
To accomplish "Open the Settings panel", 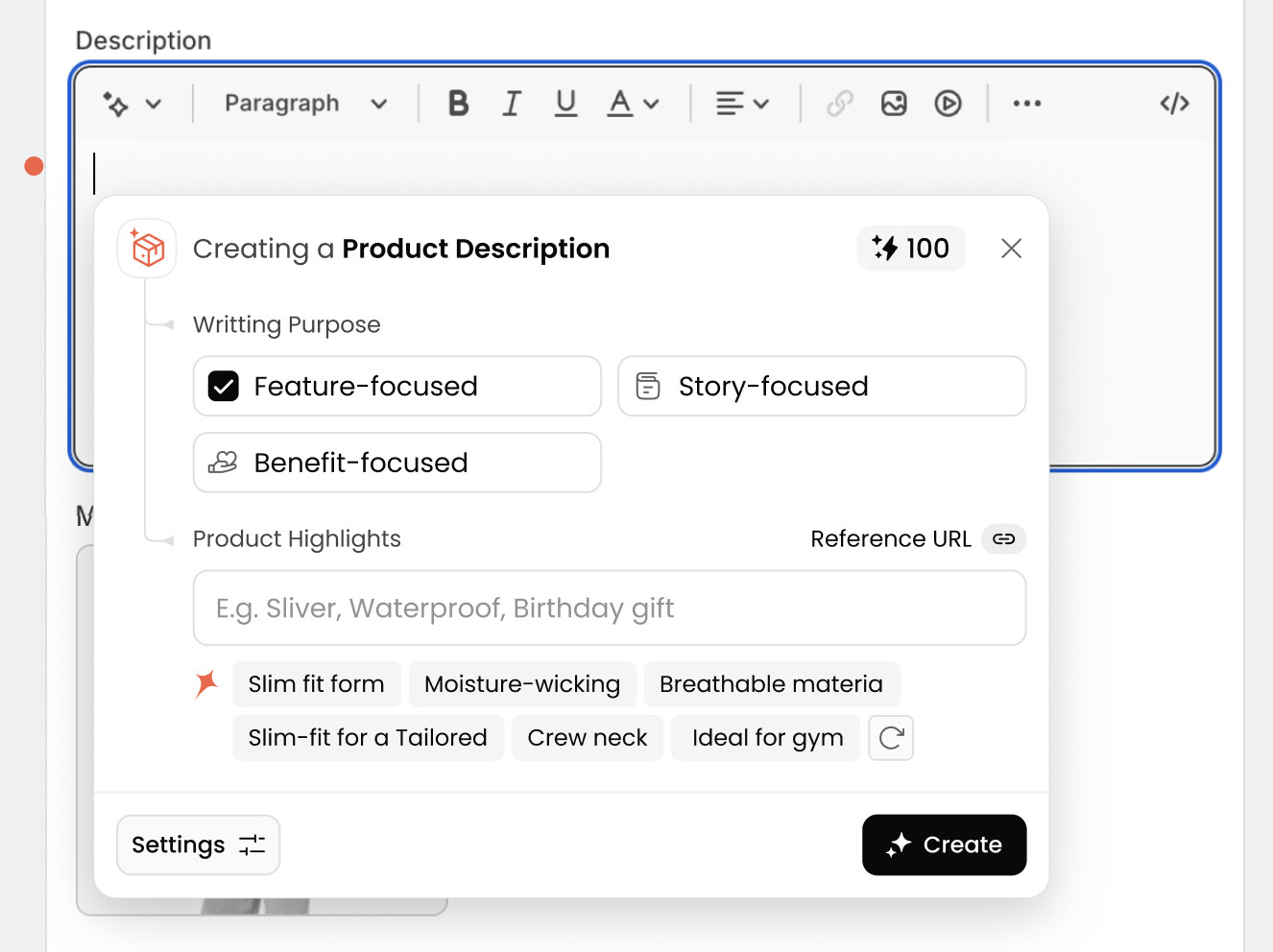I will (x=198, y=845).
